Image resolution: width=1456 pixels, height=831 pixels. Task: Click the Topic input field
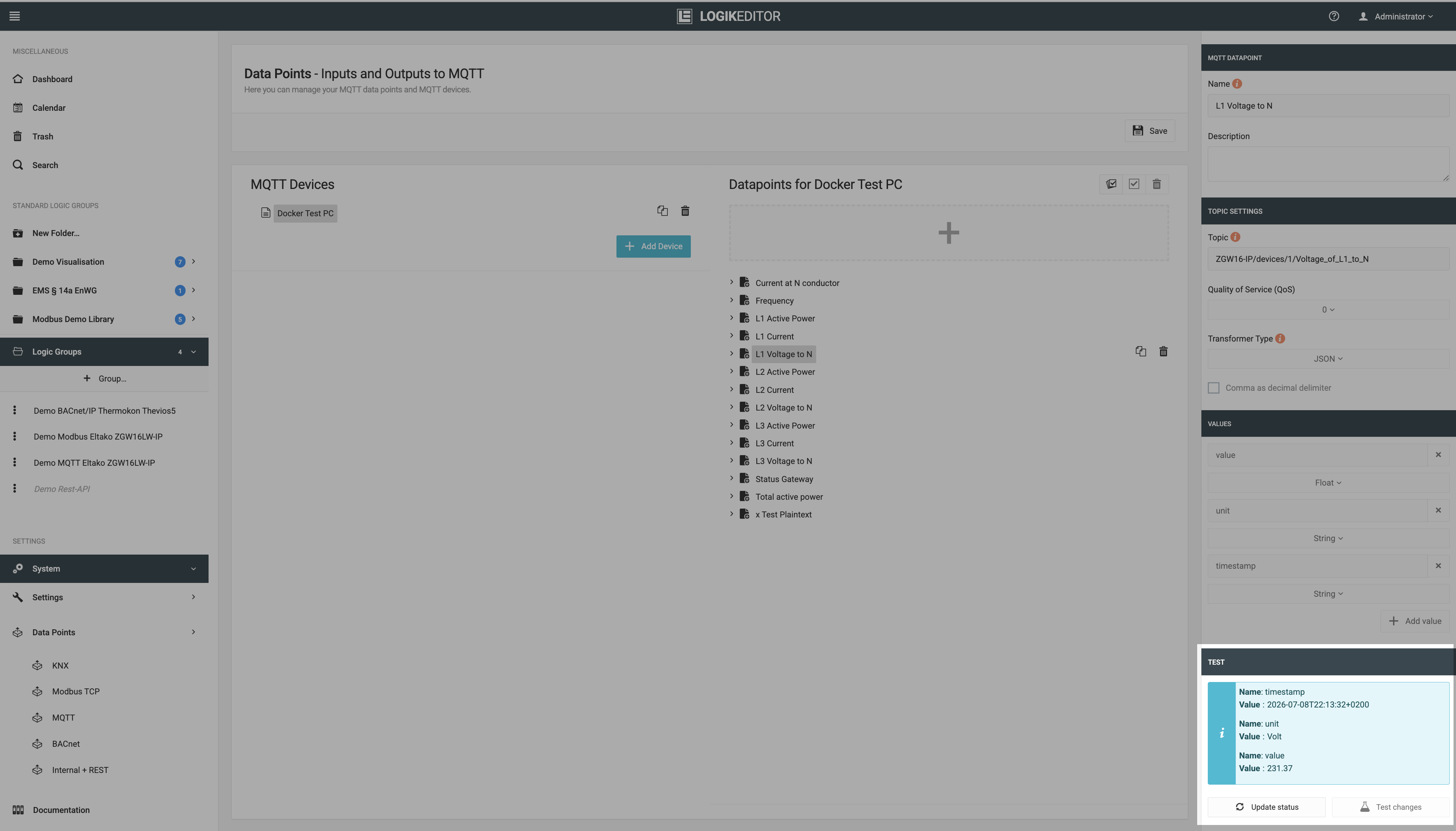(1327, 259)
